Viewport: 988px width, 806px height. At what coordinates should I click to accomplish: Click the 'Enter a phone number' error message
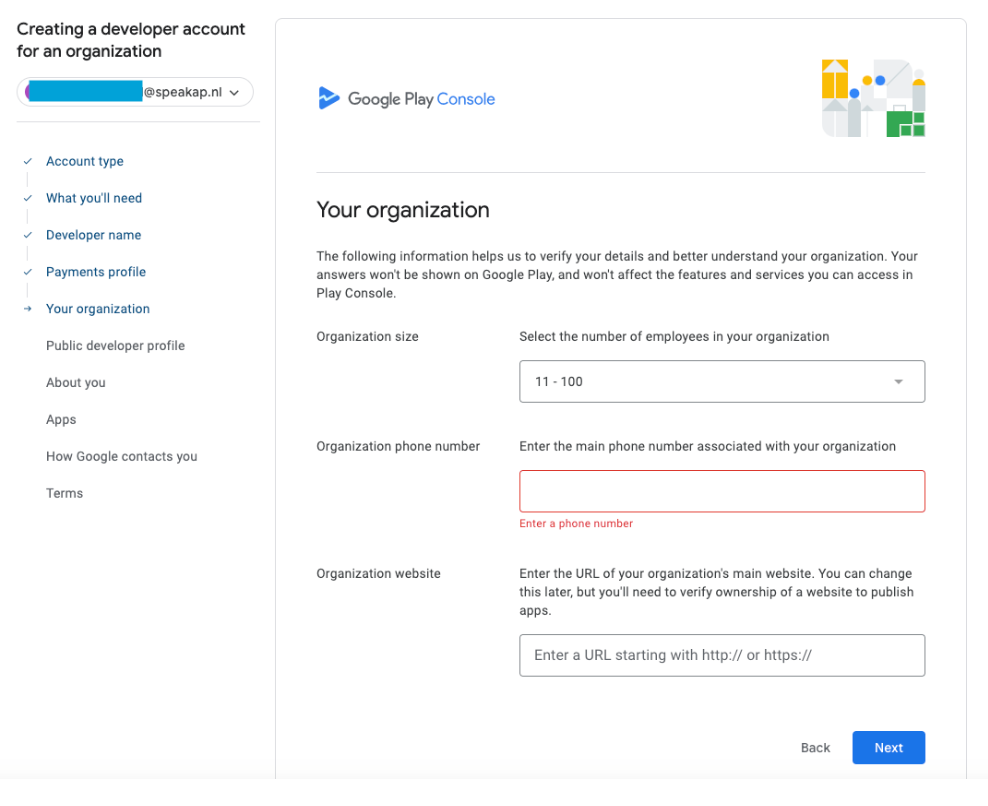(x=576, y=524)
